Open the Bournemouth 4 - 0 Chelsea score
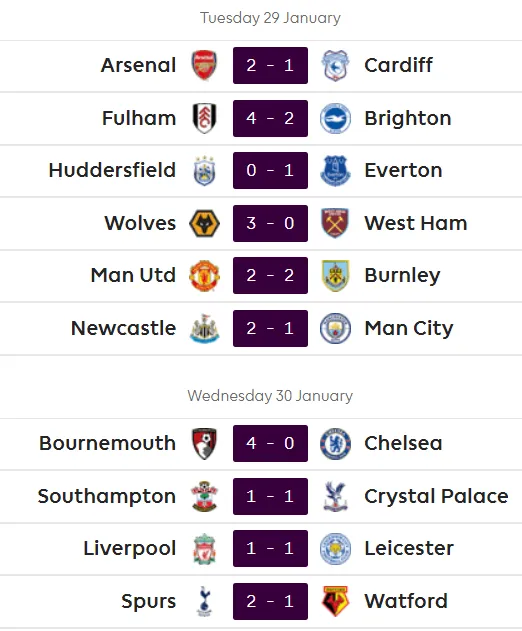 click(x=270, y=443)
